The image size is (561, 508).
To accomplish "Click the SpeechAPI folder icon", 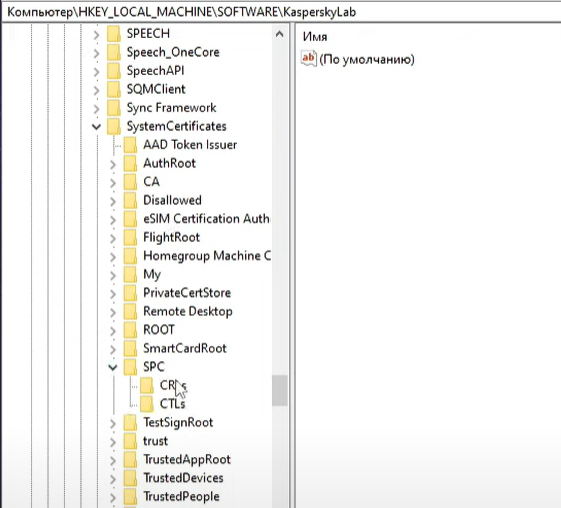I will coord(114,71).
